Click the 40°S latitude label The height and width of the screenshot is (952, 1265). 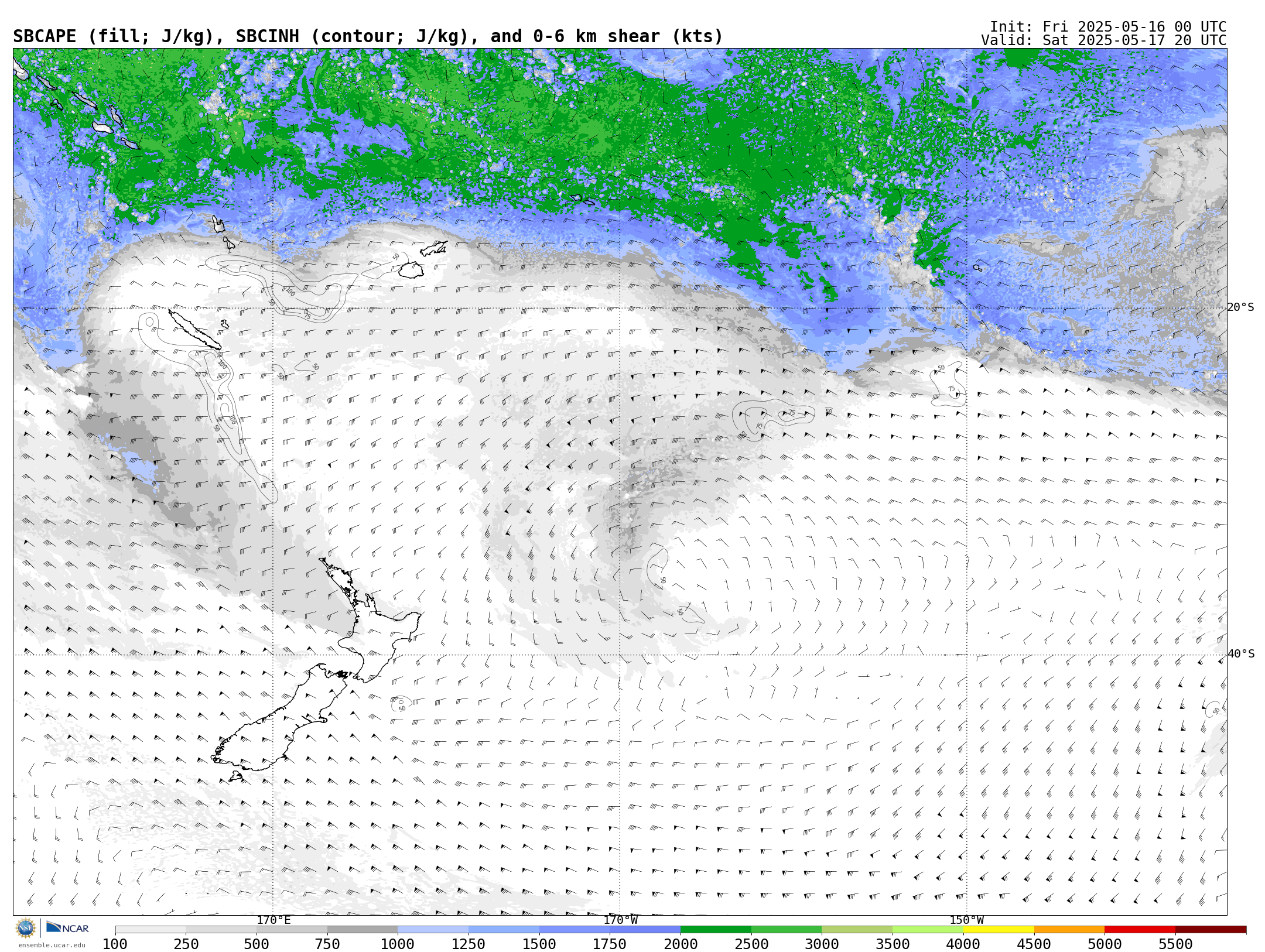click(x=1240, y=654)
